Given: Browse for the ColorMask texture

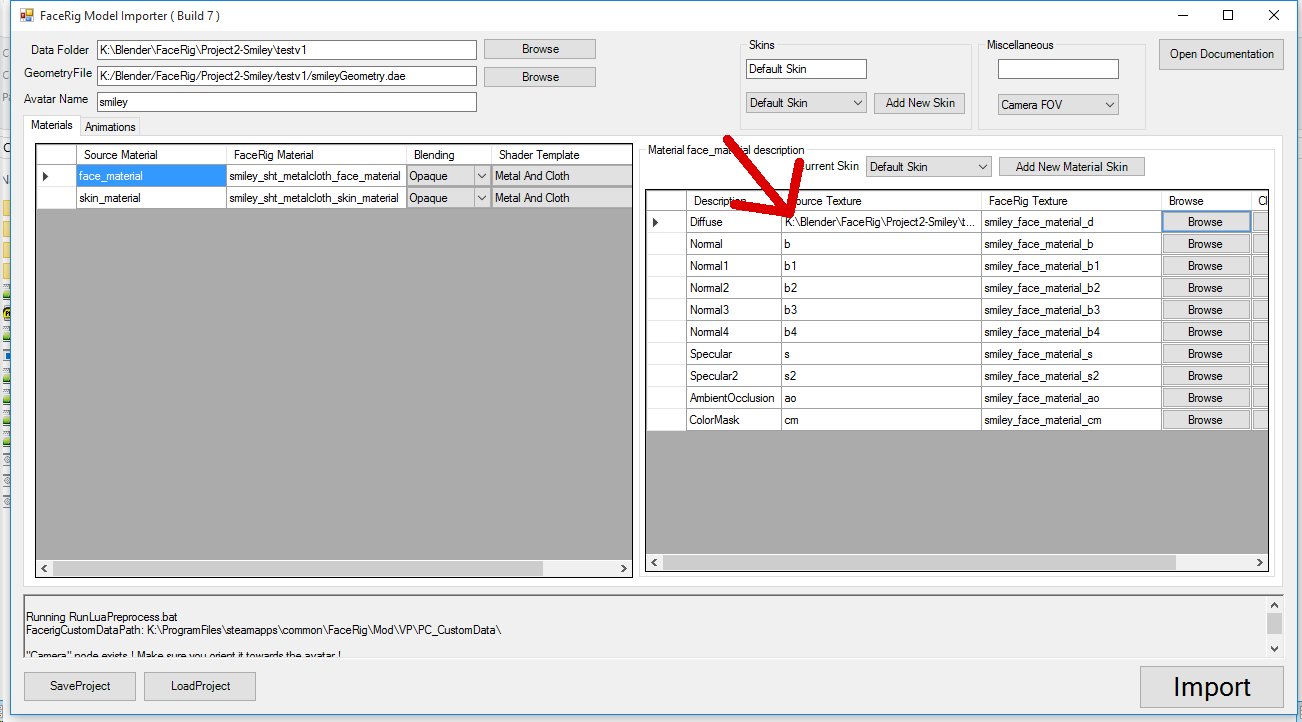Looking at the screenshot, I should coord(1206,420).
